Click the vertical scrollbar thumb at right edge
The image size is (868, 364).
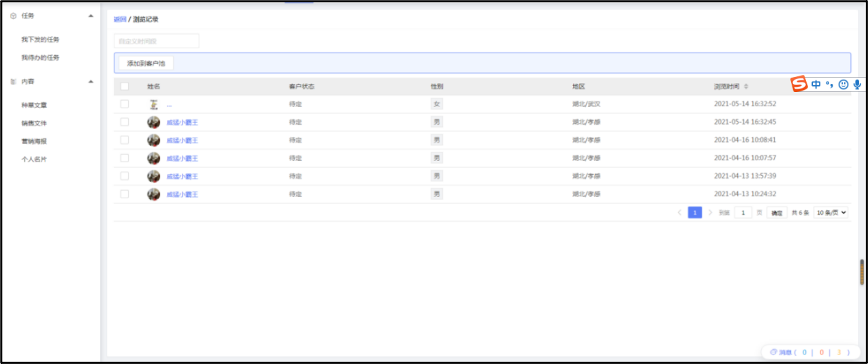[x=861, y=272]
